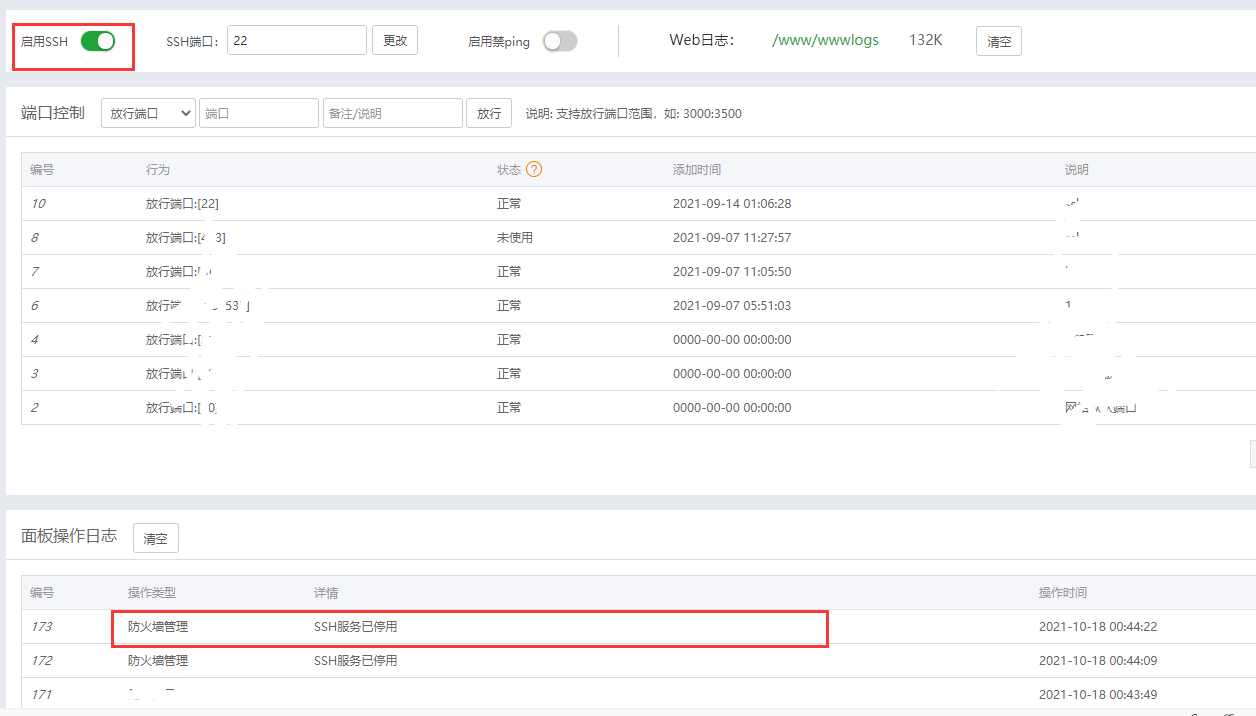Click the SSH端口 input field showing 22

coord(297,40)
